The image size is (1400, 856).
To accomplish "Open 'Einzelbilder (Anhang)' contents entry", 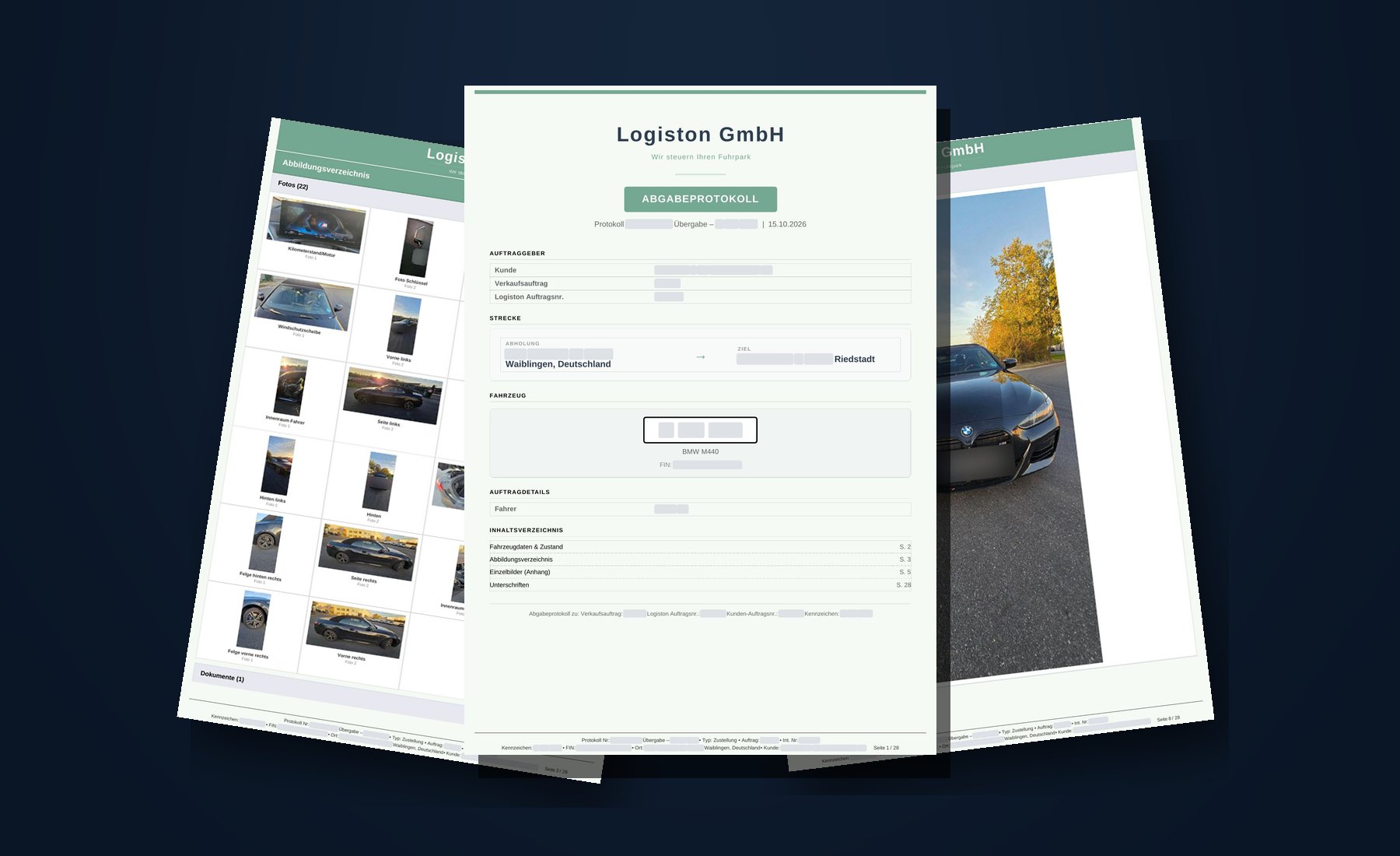I will tap(700, 572).
